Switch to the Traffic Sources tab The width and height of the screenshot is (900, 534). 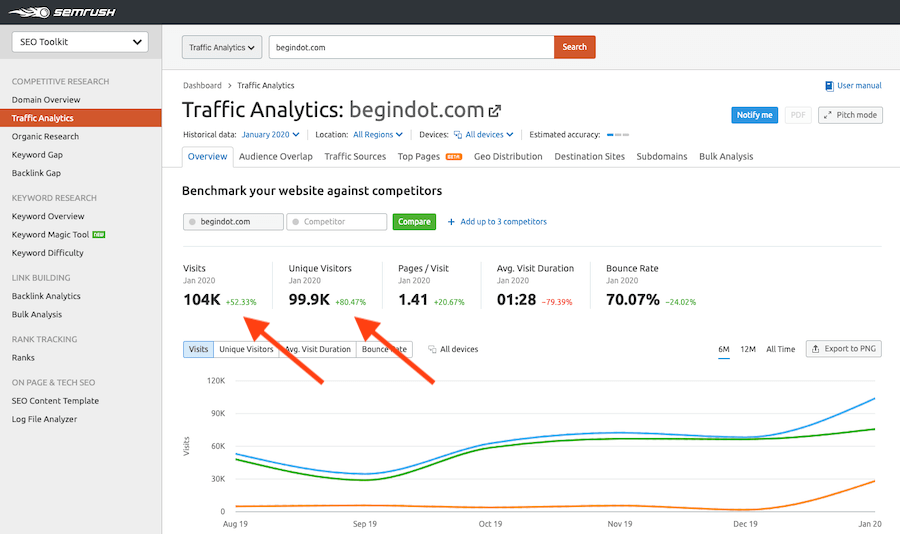tap(355, 157)
